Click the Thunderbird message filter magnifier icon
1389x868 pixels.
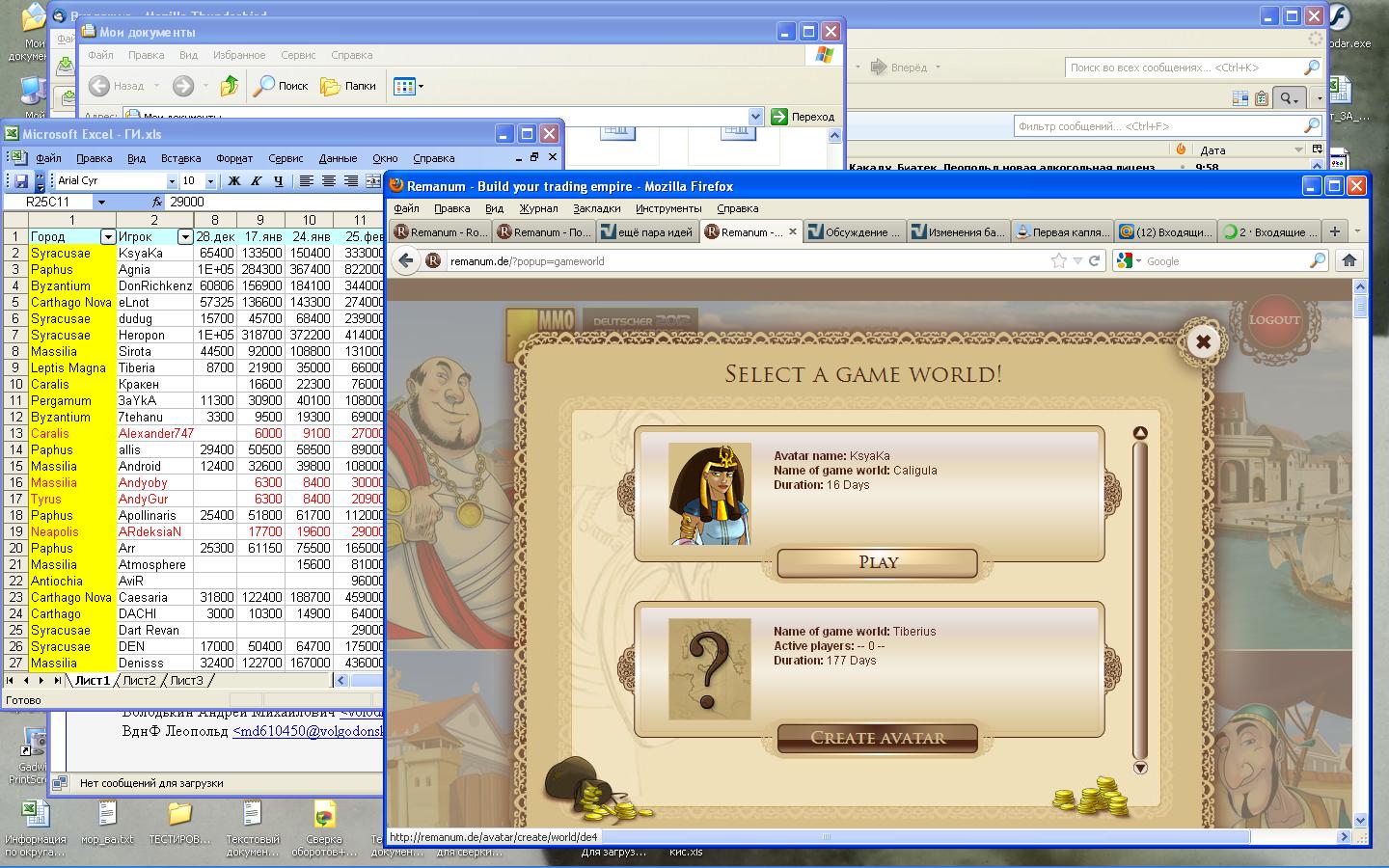(x=1311, y=126)
